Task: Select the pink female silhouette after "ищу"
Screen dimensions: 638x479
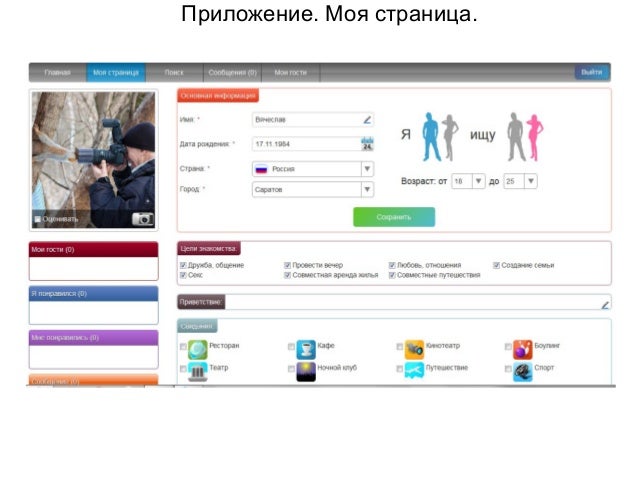Action: tap(535, 138)
